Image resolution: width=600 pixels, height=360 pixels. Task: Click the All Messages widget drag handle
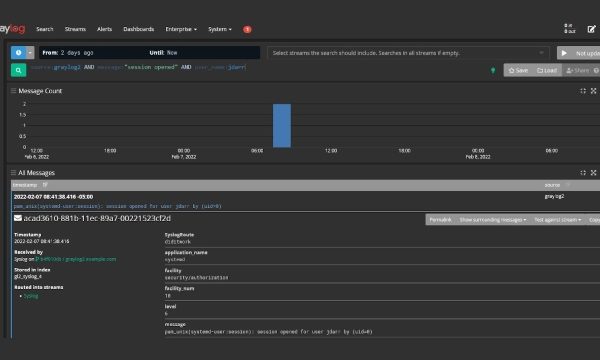click(x=13, y=173)
